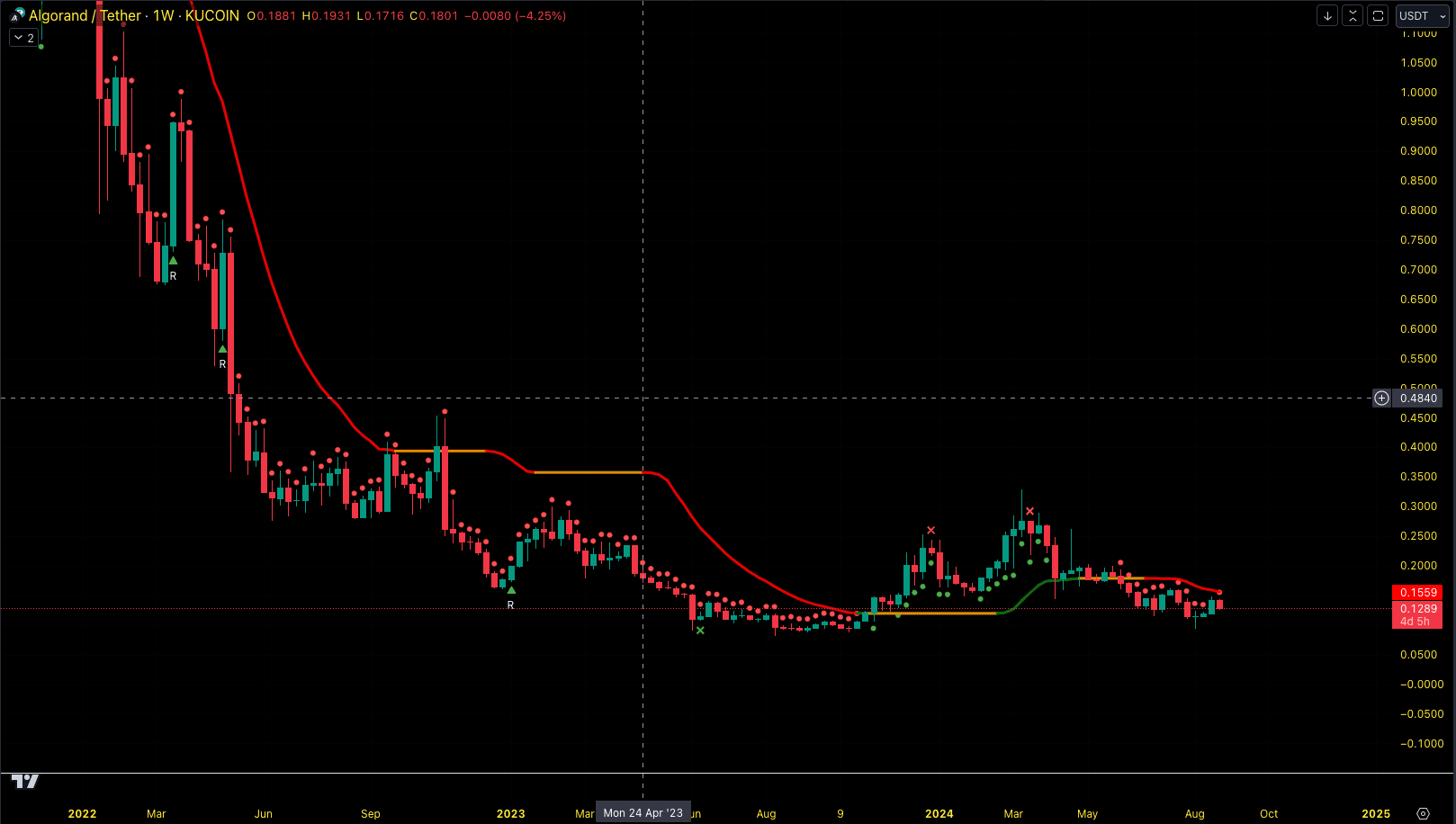Click the 0.7500 price scale label
The image size is (1456, 824).
point(1419,239)
